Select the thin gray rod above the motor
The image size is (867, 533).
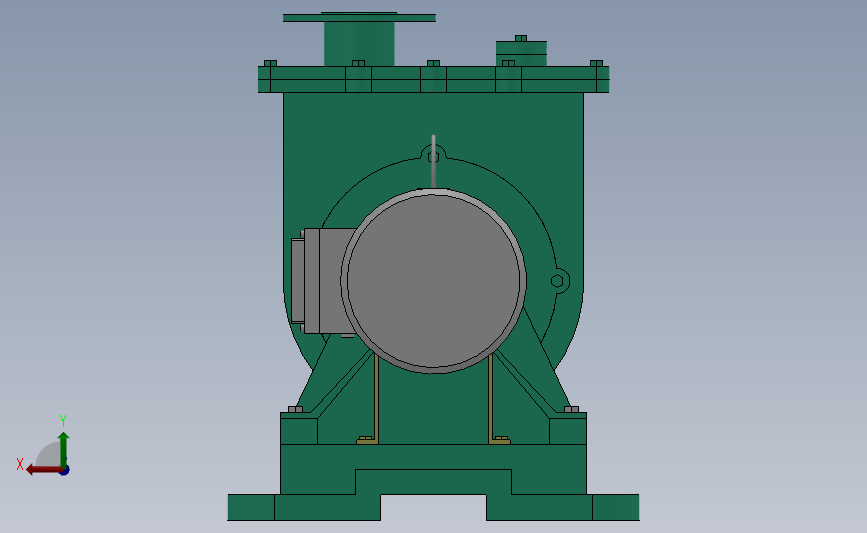pyautogui.click(x=434, y=161)
